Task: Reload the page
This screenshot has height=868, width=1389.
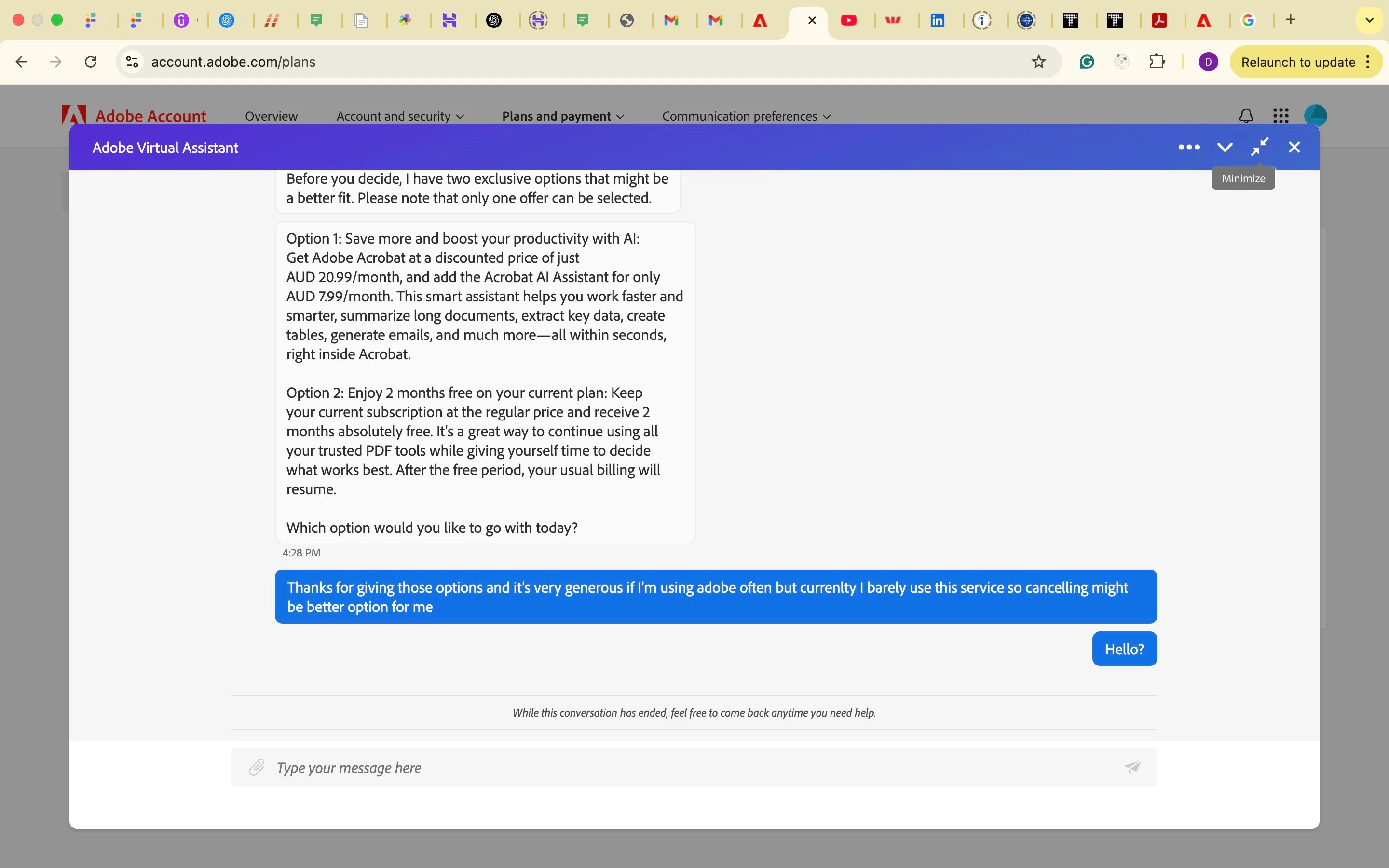Action: (x=91, y=62)
